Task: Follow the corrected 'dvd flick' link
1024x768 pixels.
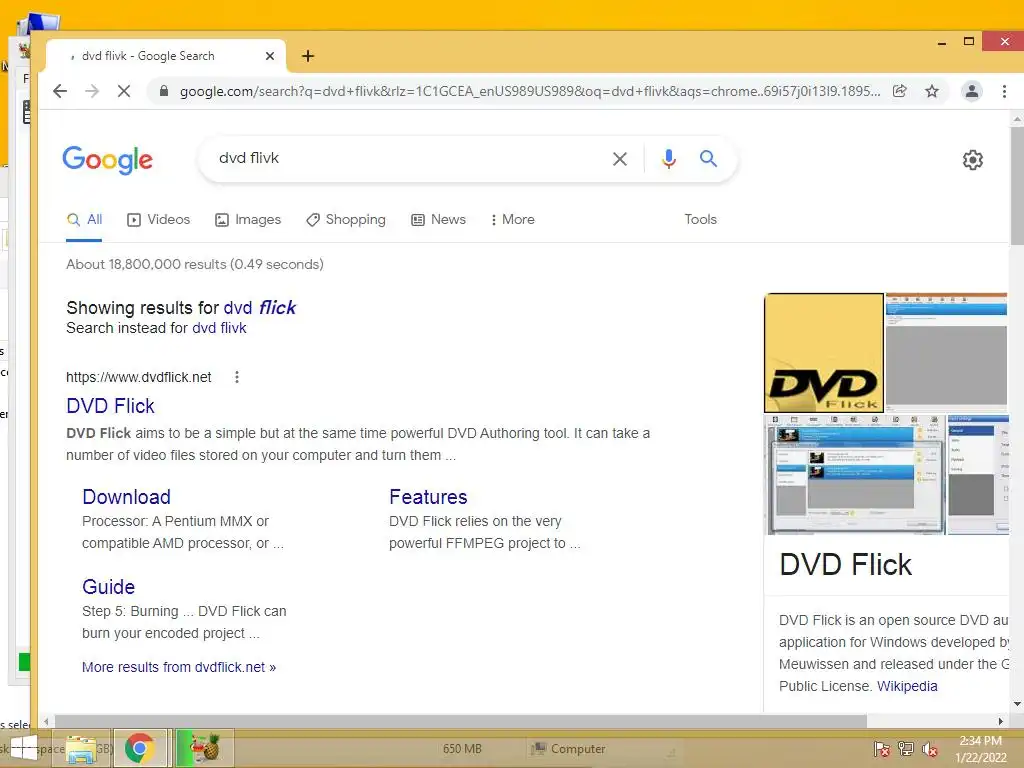Action: [259, 308]
